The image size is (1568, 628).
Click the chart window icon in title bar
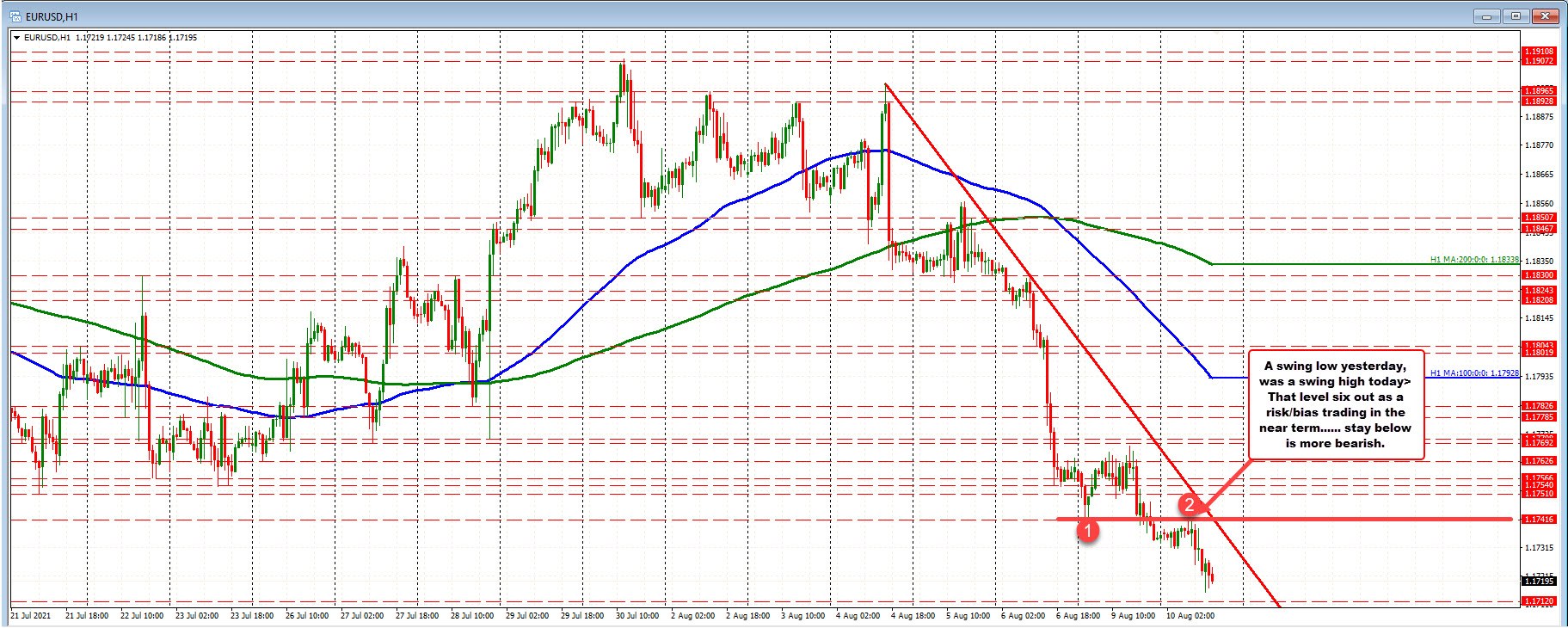point(15,15)
